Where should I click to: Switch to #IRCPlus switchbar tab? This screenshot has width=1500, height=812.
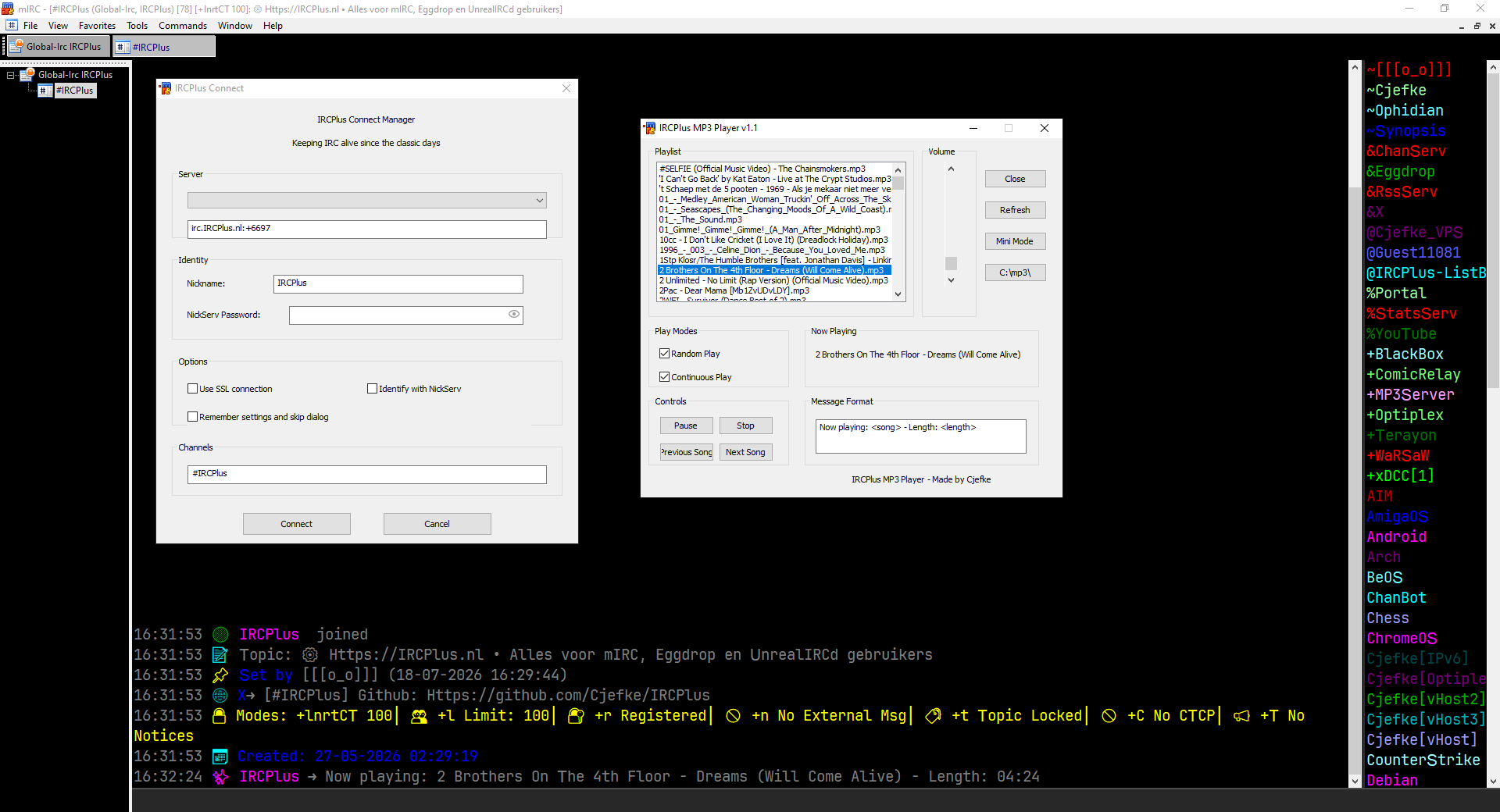164,47
